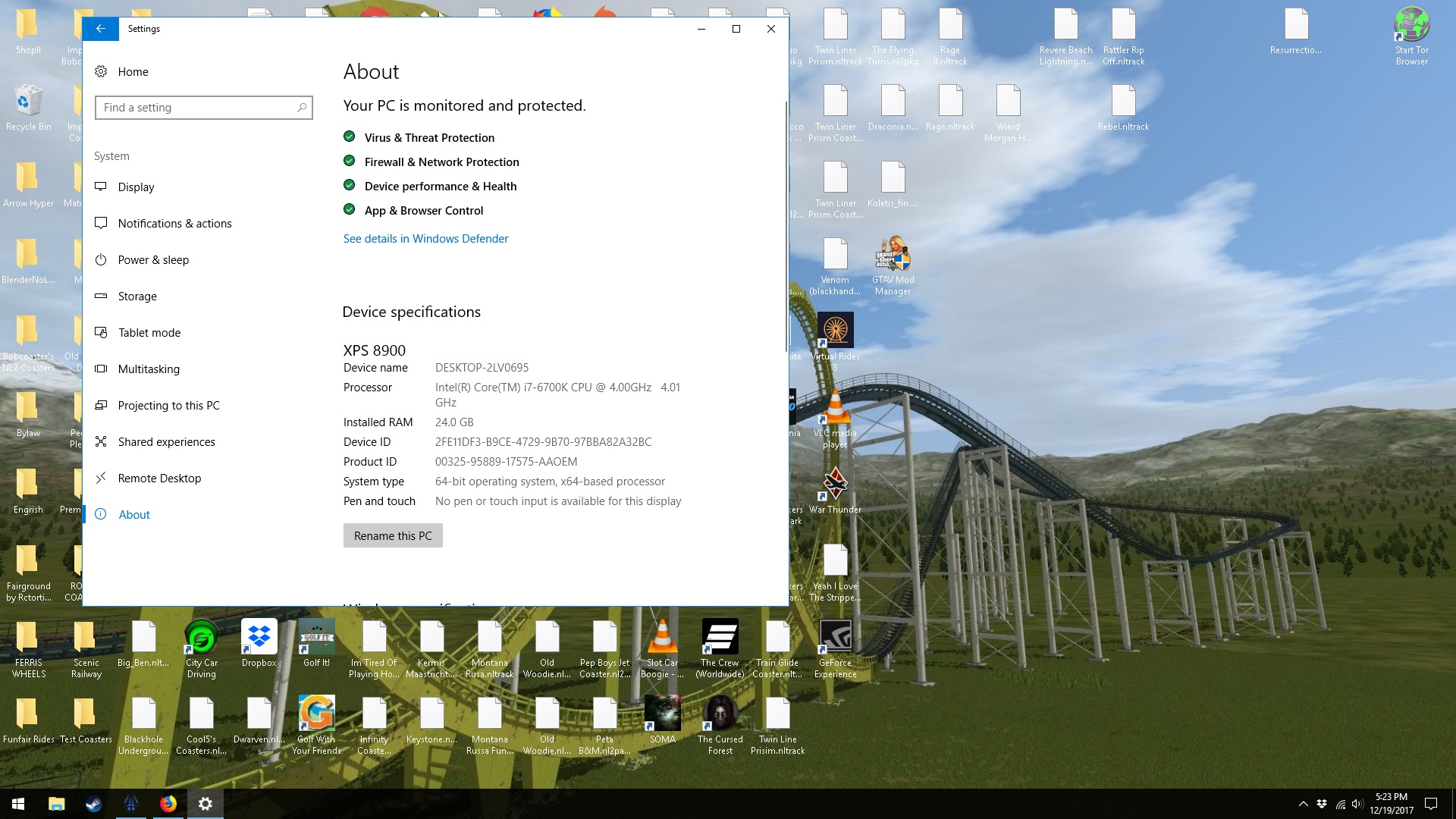Viewport: 1456px width, 819px height.
Task: Click the Rename this PC button
Action: [x=393, y=535]
